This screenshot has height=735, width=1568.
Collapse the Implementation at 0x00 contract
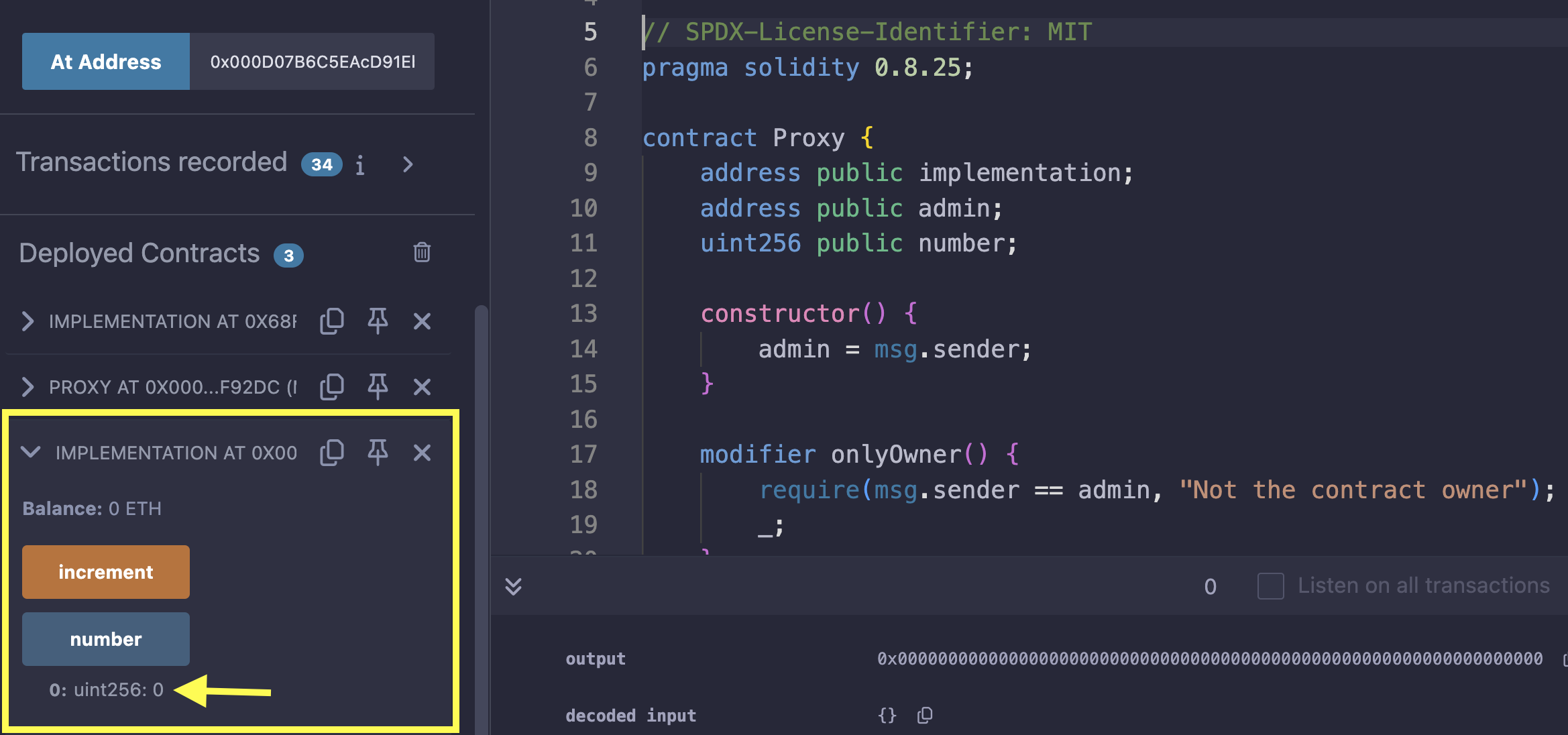click(31, 453)
